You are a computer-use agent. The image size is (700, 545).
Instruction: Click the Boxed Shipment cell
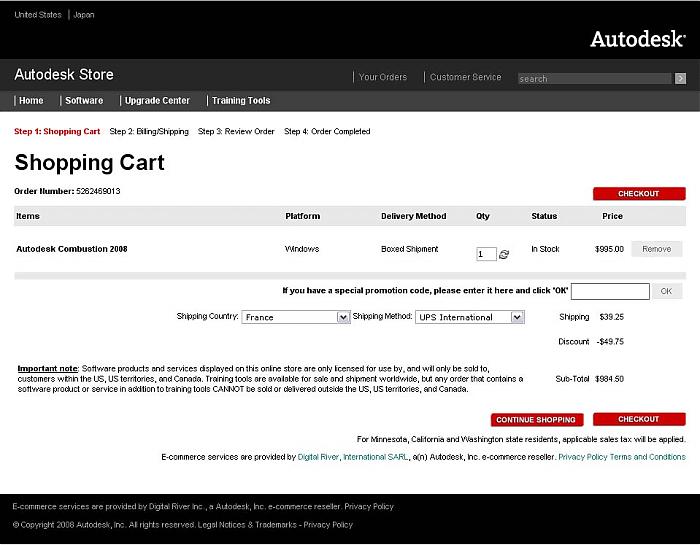(410, 249)
